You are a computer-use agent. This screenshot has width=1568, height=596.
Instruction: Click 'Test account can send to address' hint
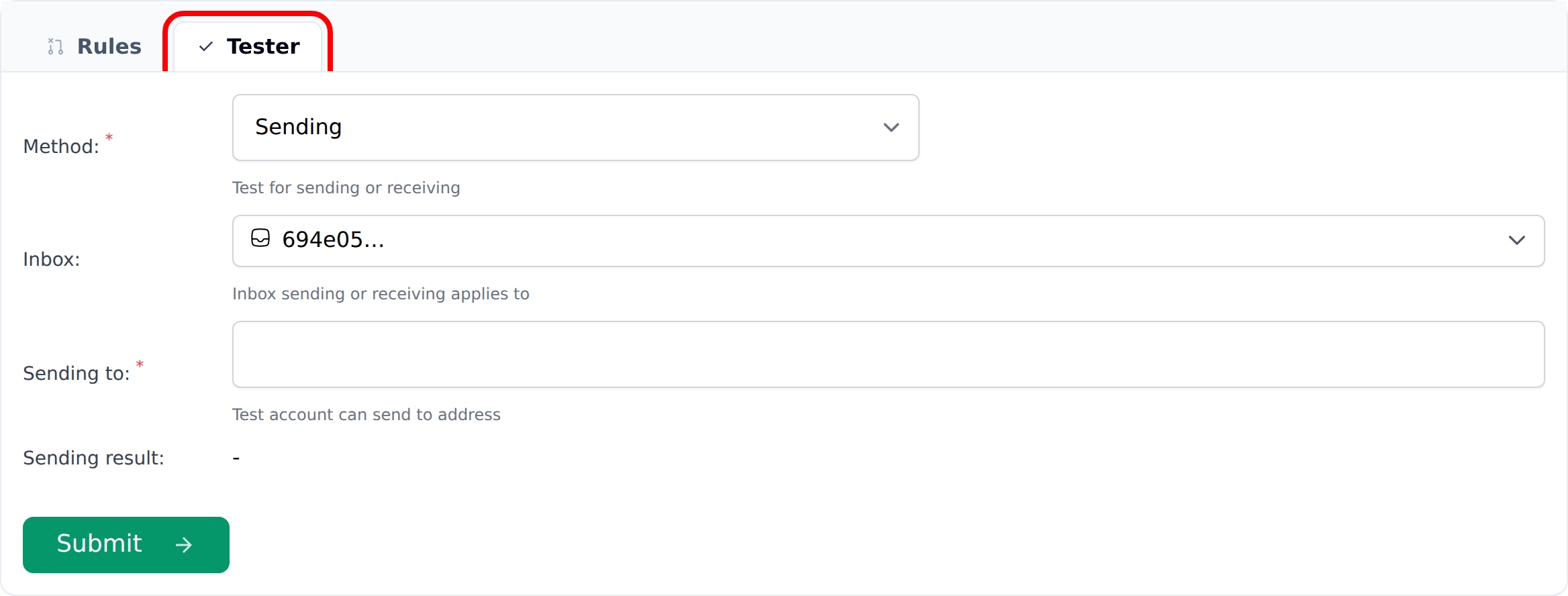366,414
